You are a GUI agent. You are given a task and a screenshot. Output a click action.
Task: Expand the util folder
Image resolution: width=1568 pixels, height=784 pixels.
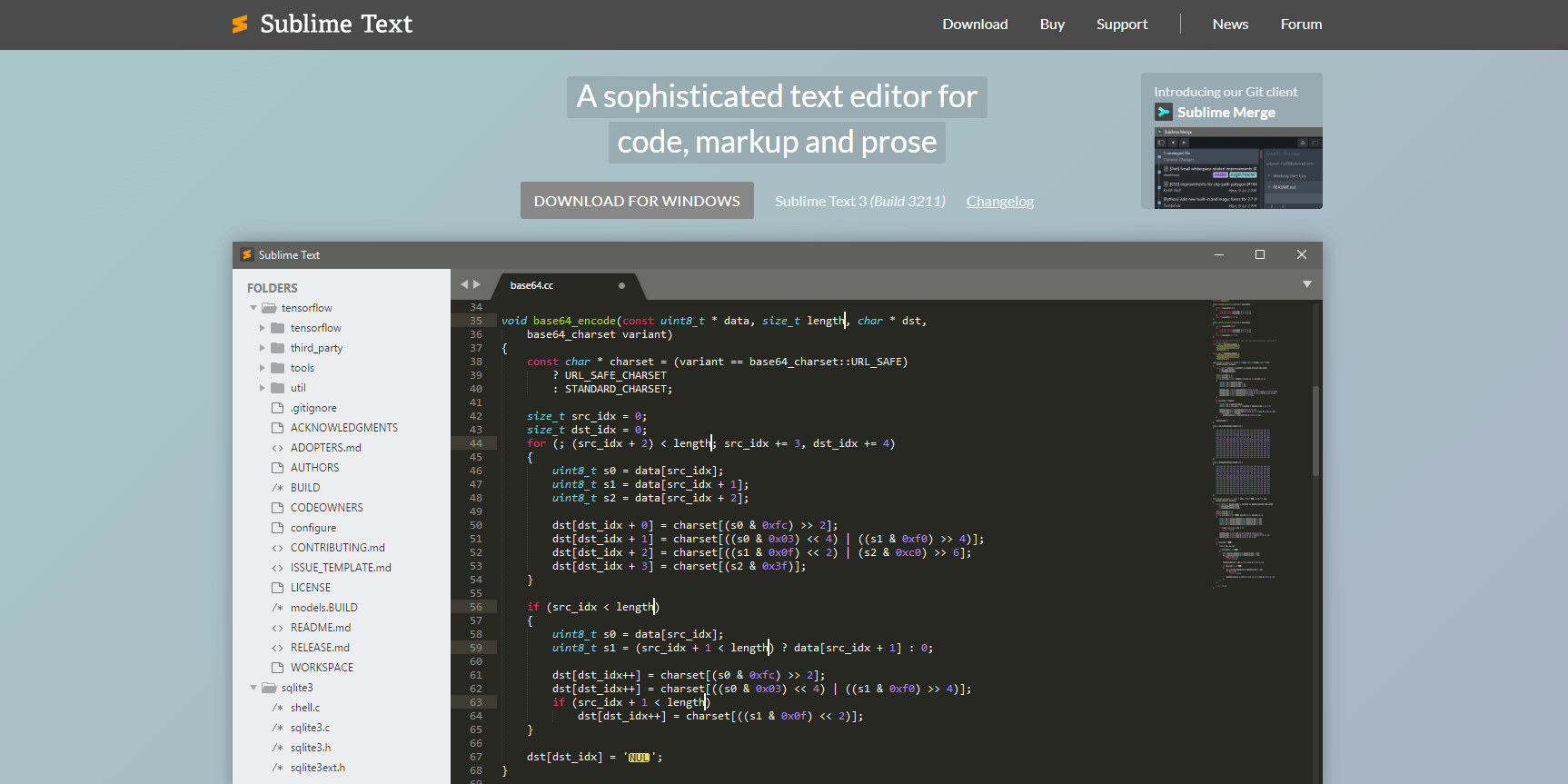pos(263,388)
